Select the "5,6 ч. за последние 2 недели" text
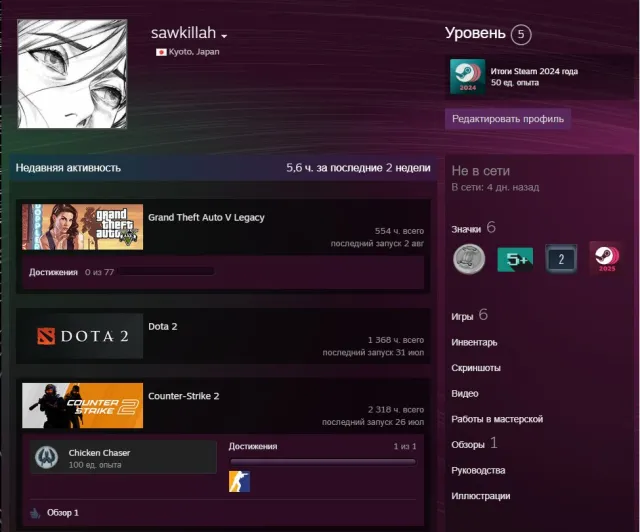Viewport: 640px width, 532px height. pos(358,168)
